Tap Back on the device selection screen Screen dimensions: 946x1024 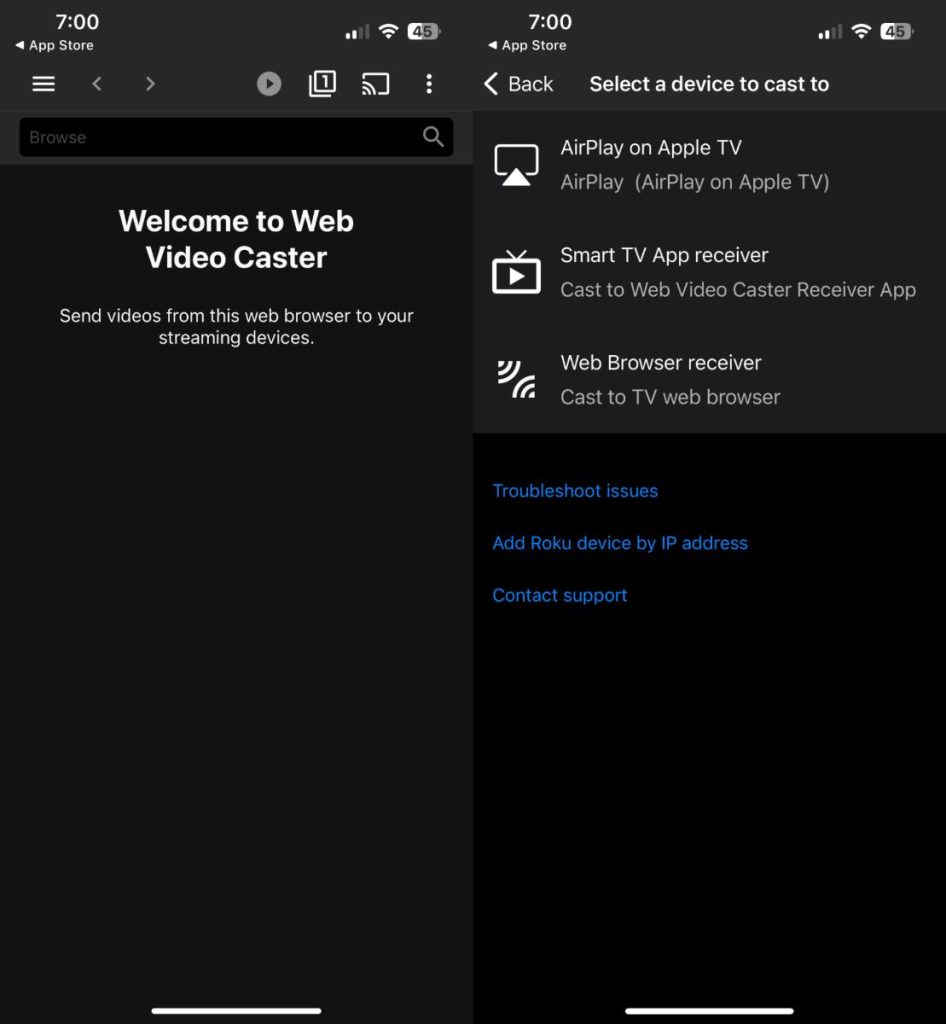click(x=518, y=84)
